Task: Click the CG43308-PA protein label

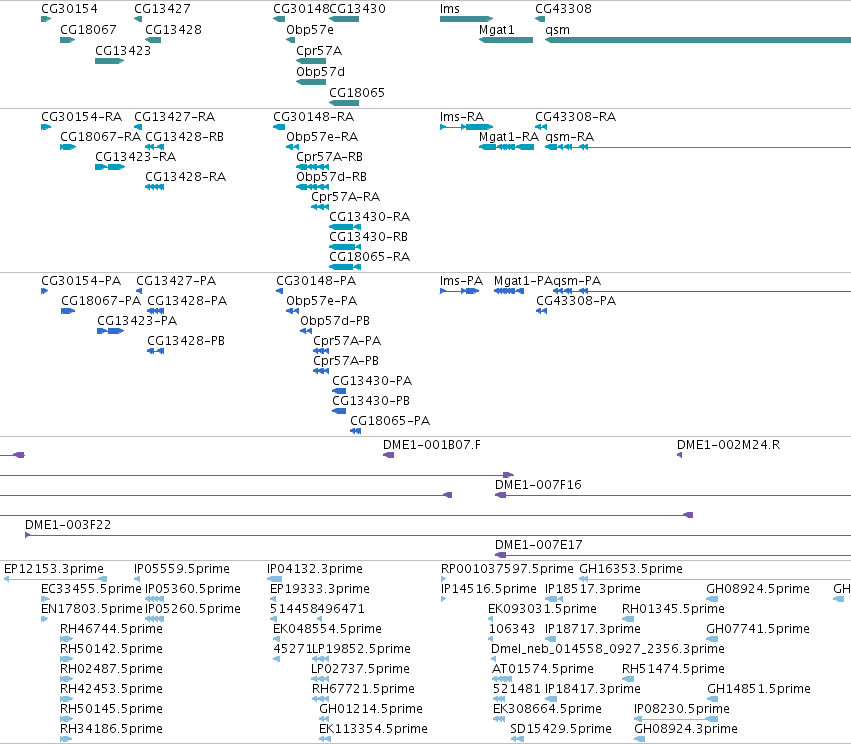Action: tap(576, 301)
